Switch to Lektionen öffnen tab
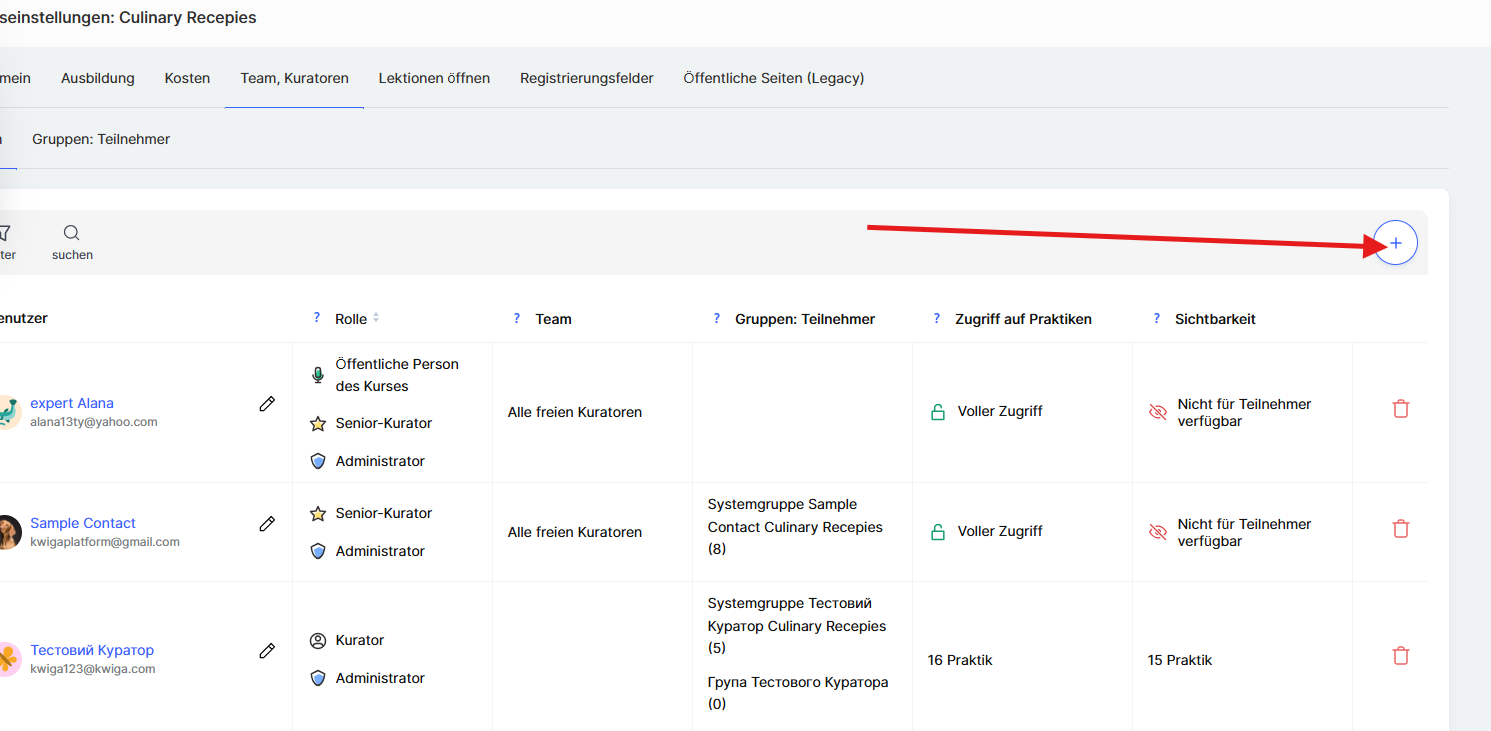This screenshot has height=731, width=1491. [x=434, y=78]
